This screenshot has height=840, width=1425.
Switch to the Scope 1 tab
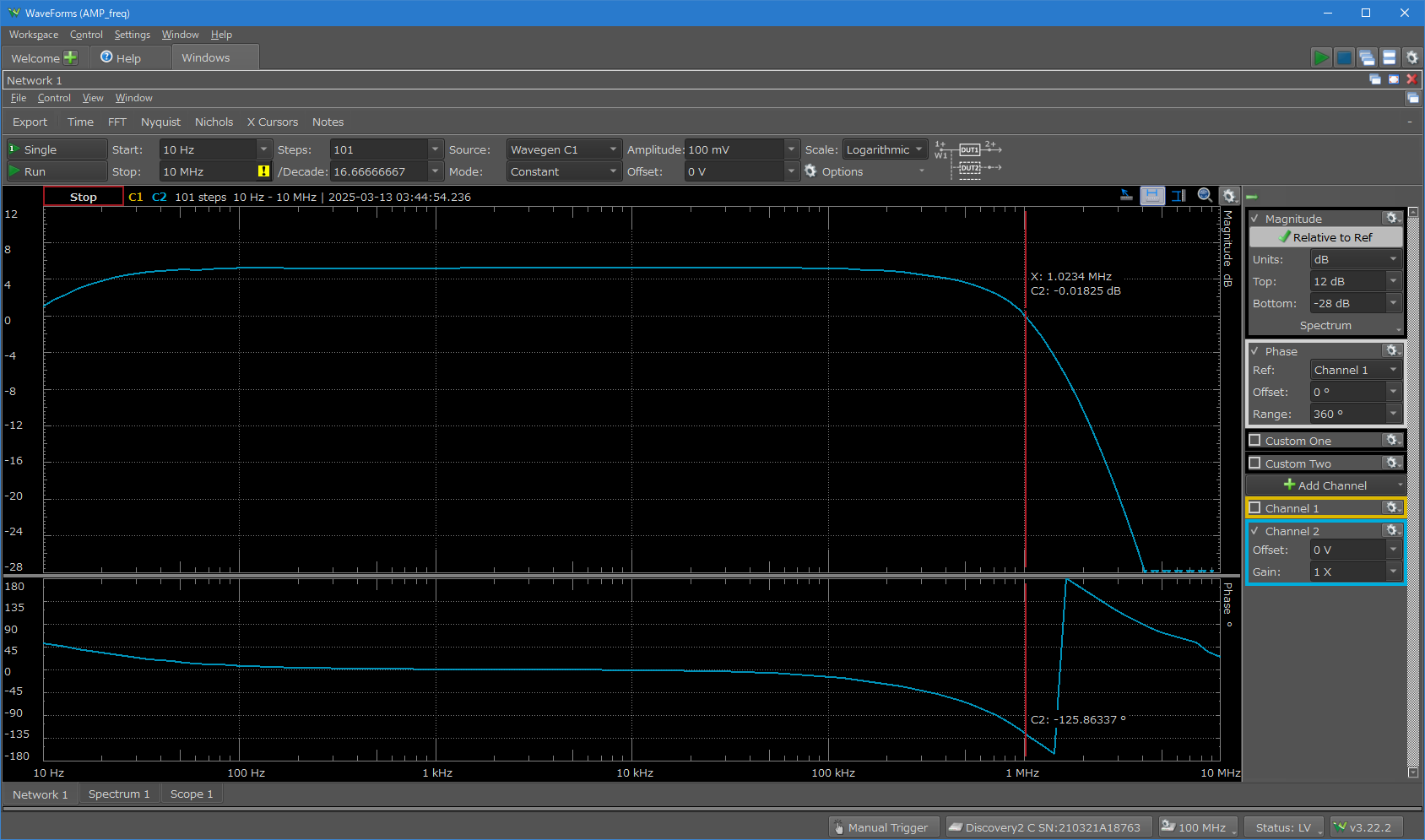[x=192, y=794]
